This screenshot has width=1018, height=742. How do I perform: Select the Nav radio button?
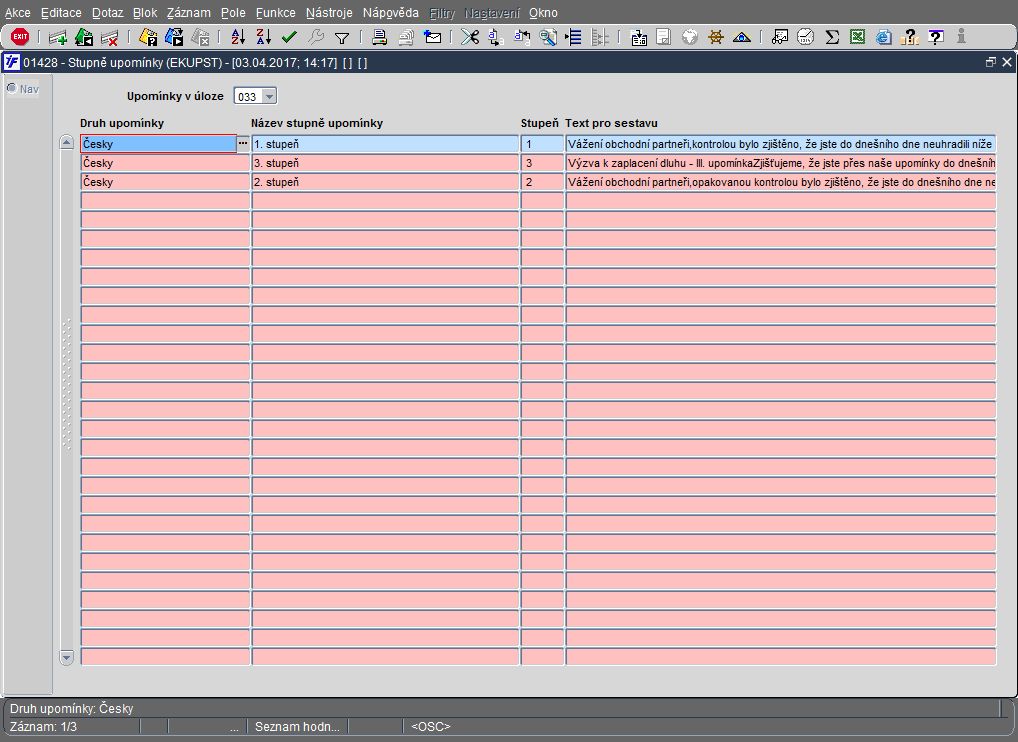click(x=12, y=89)
